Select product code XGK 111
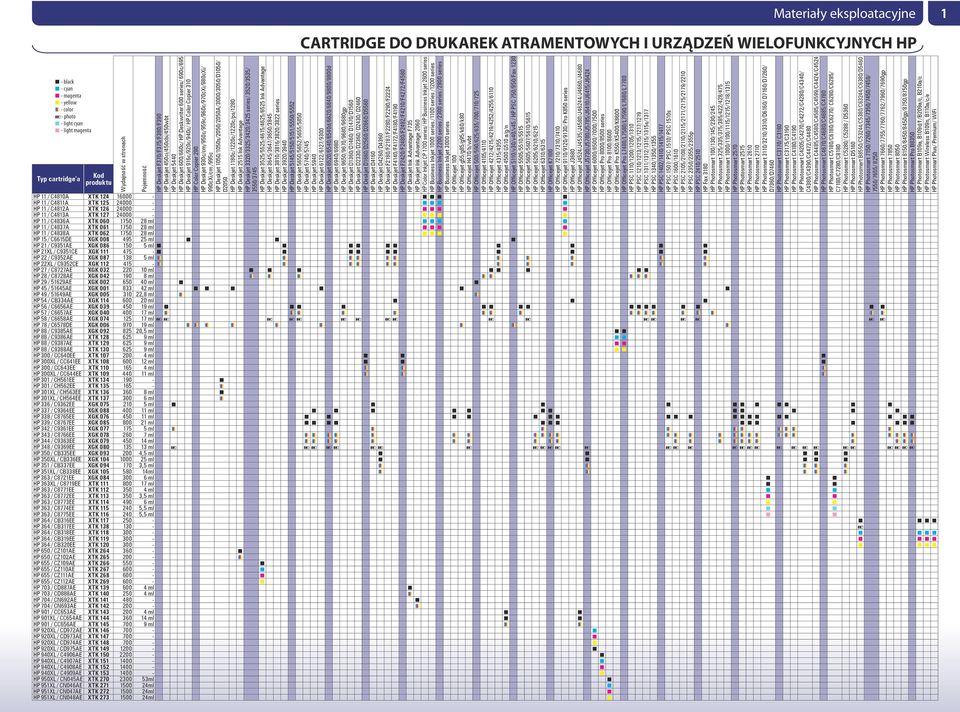The image size is (960, 712). tap(98, 251)
